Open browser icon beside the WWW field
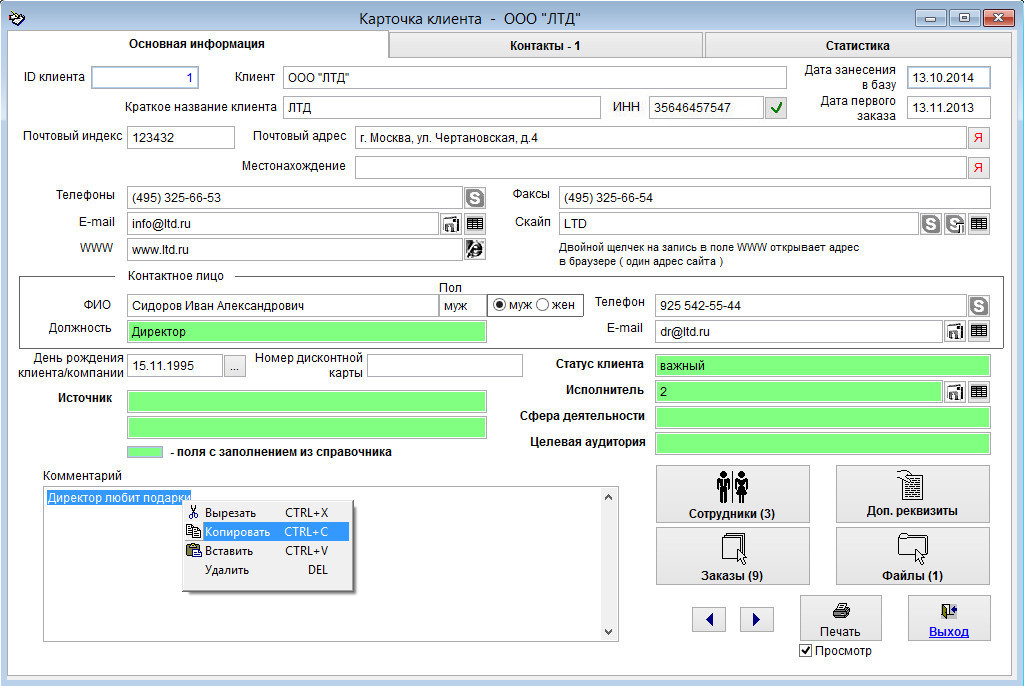 tap(475, 250)
